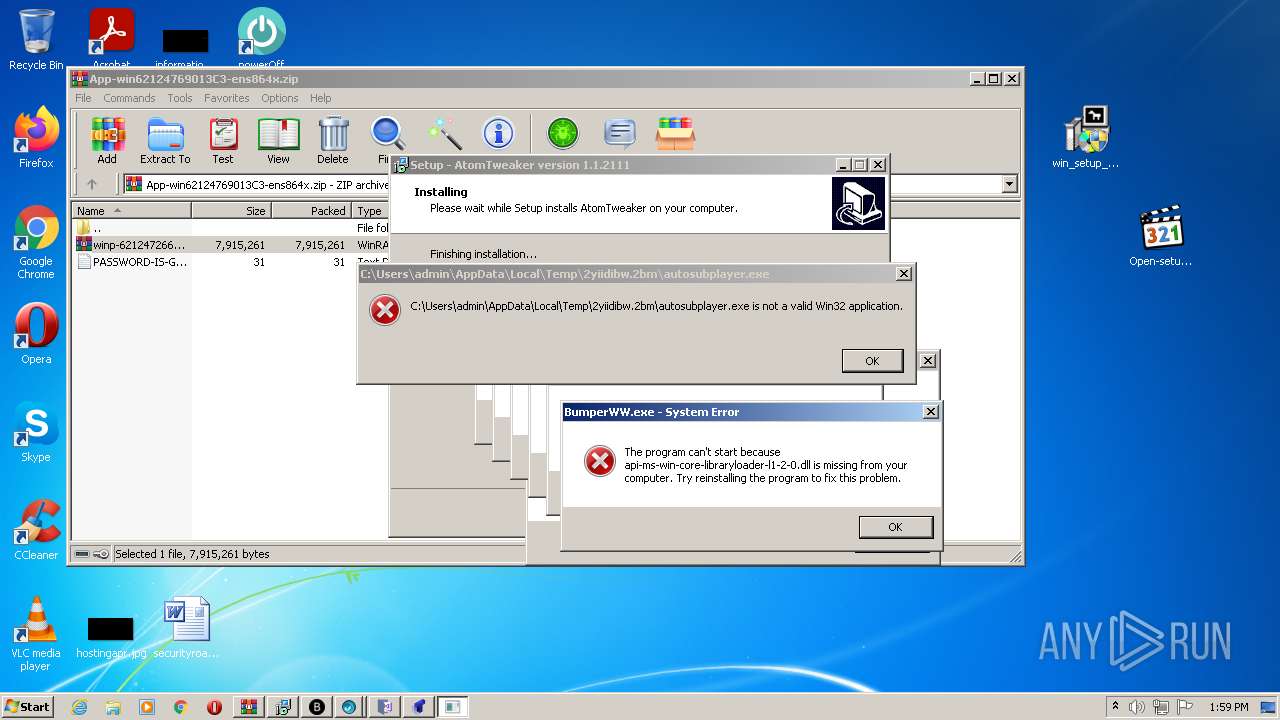Open the Recycle Bin desktop icon
The image size is (1280, 720).
click(x=36, y=40)
